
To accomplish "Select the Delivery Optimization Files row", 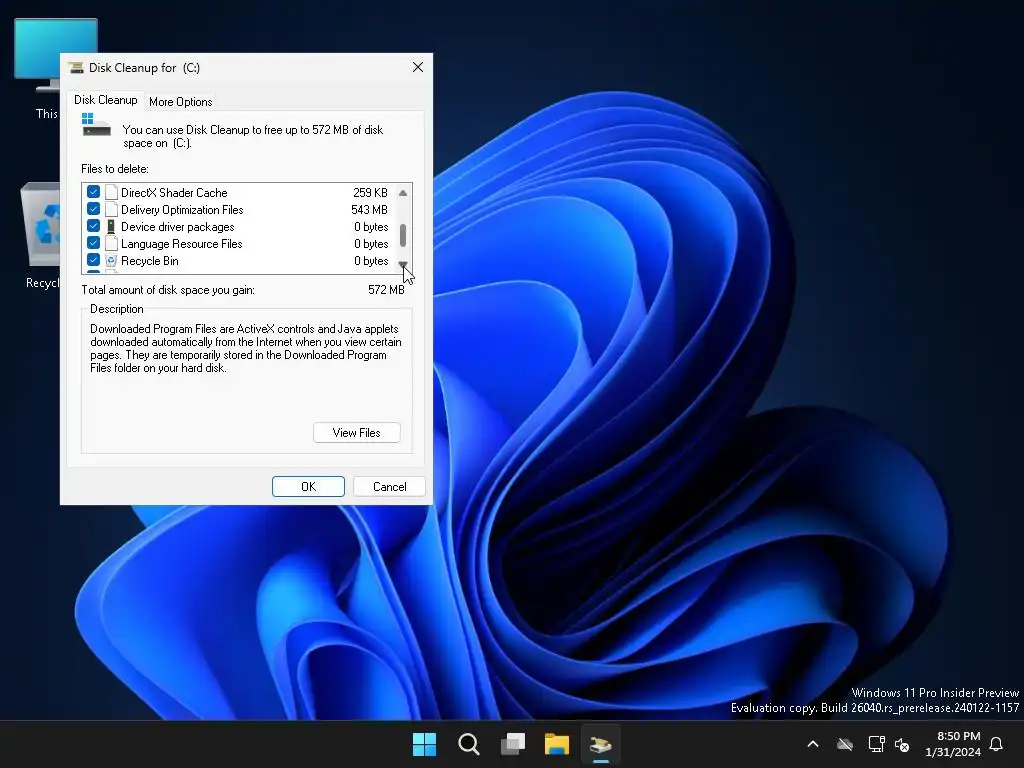I will 240,210.
